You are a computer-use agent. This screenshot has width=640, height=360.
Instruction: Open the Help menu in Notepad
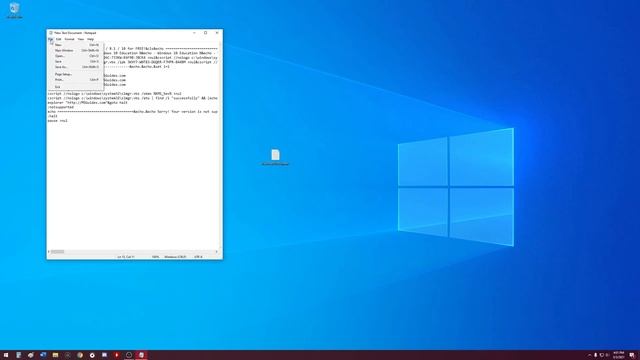click(x=90, y=39)
